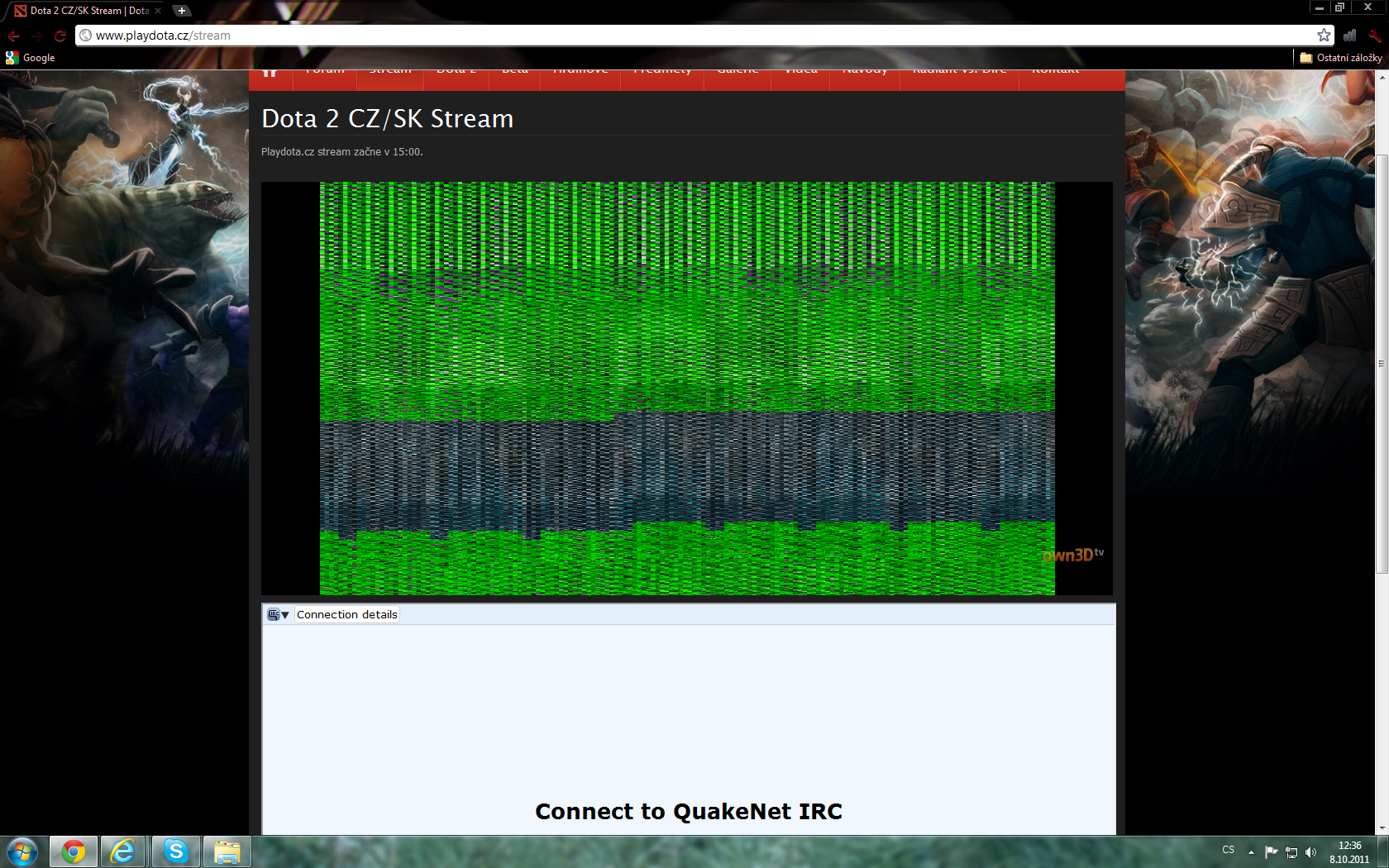Viewport: 1389px width, 868px height.
Task: Bookmark this page with the star icon
Action: pyautogui.click(x=1324, y=35)
